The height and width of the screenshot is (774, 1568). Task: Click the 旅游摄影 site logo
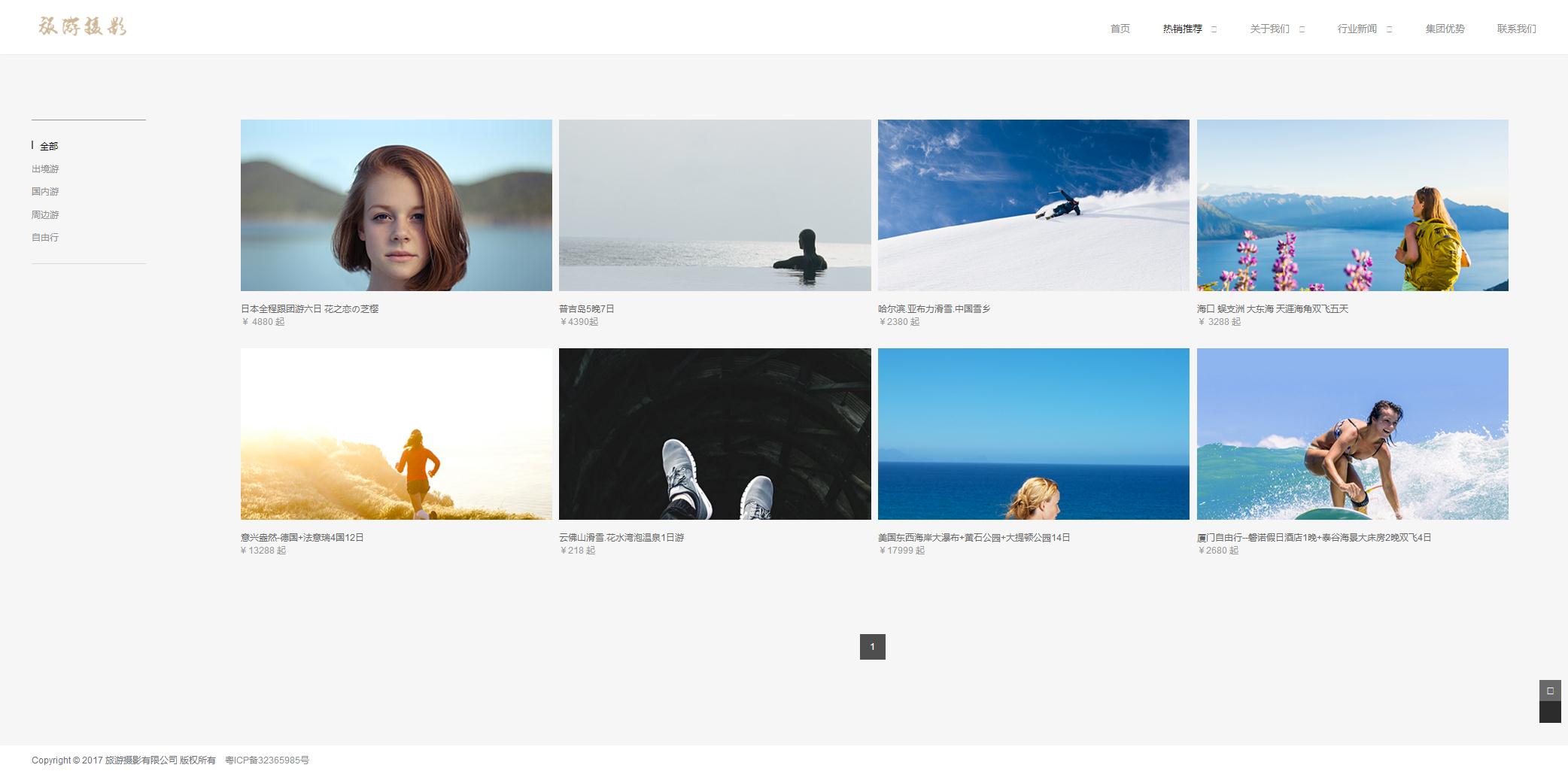(x=82, y=27)
